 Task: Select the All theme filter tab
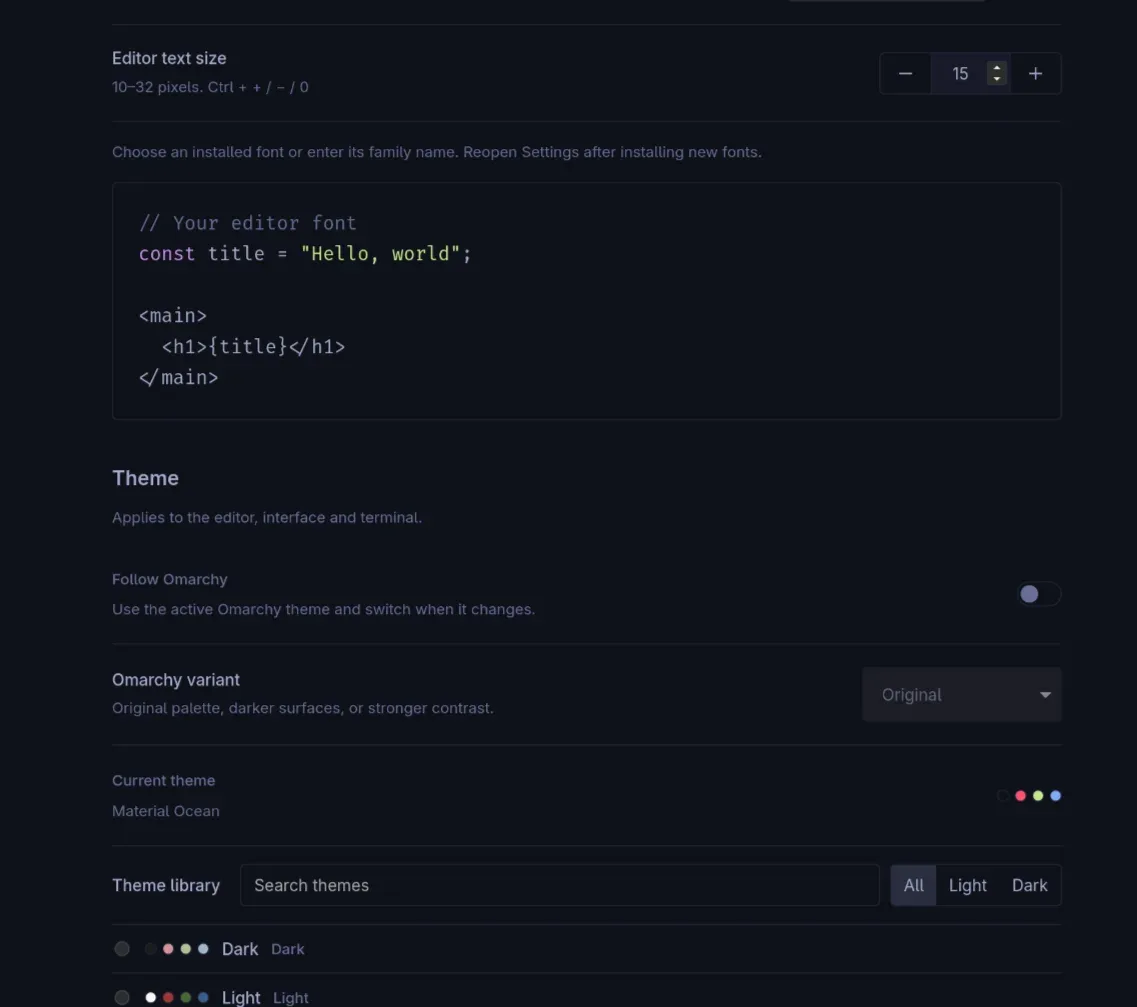(x=913, y=885)
